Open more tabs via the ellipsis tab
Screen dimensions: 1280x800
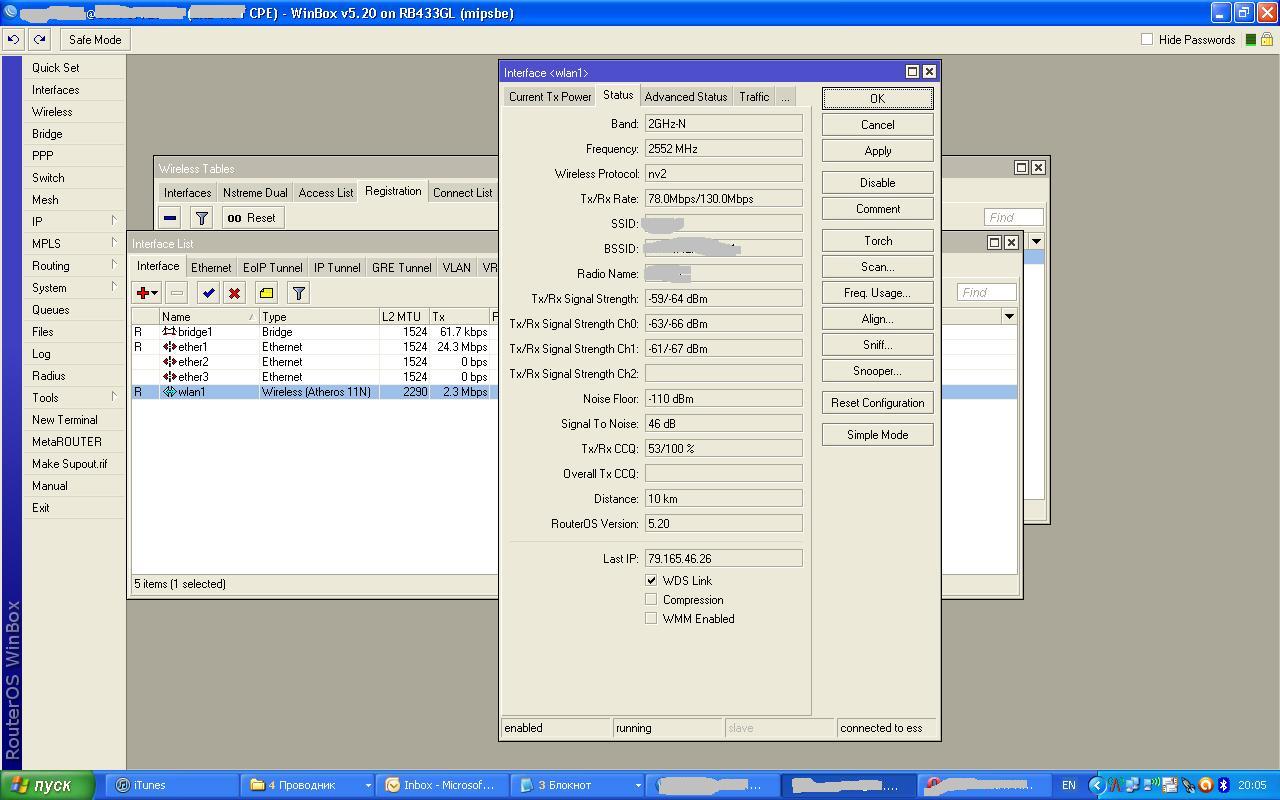click(785, 97)
